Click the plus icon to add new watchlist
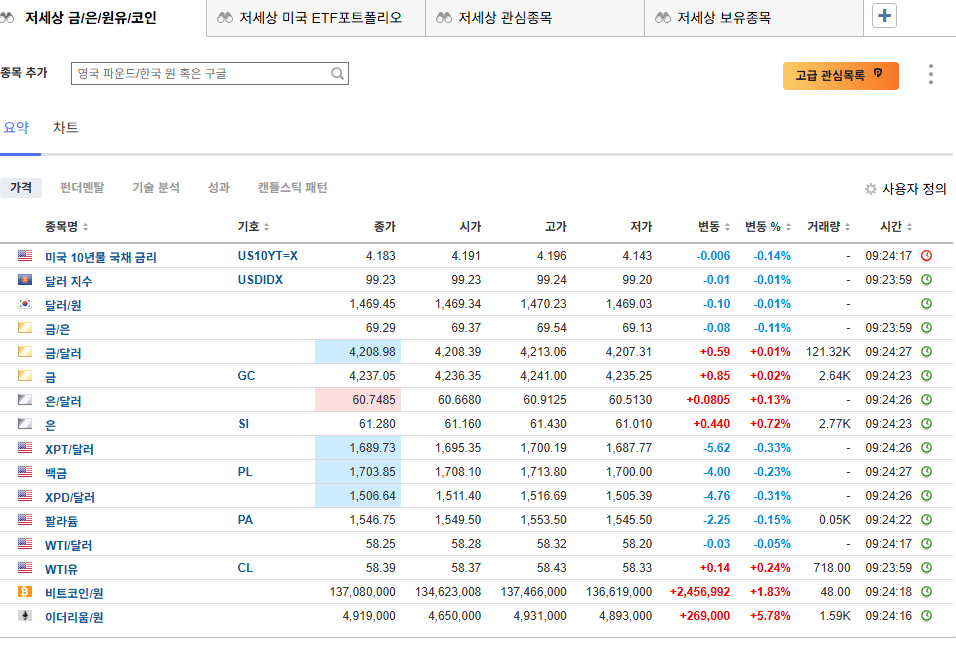The image size is (956, 647). 885,17
